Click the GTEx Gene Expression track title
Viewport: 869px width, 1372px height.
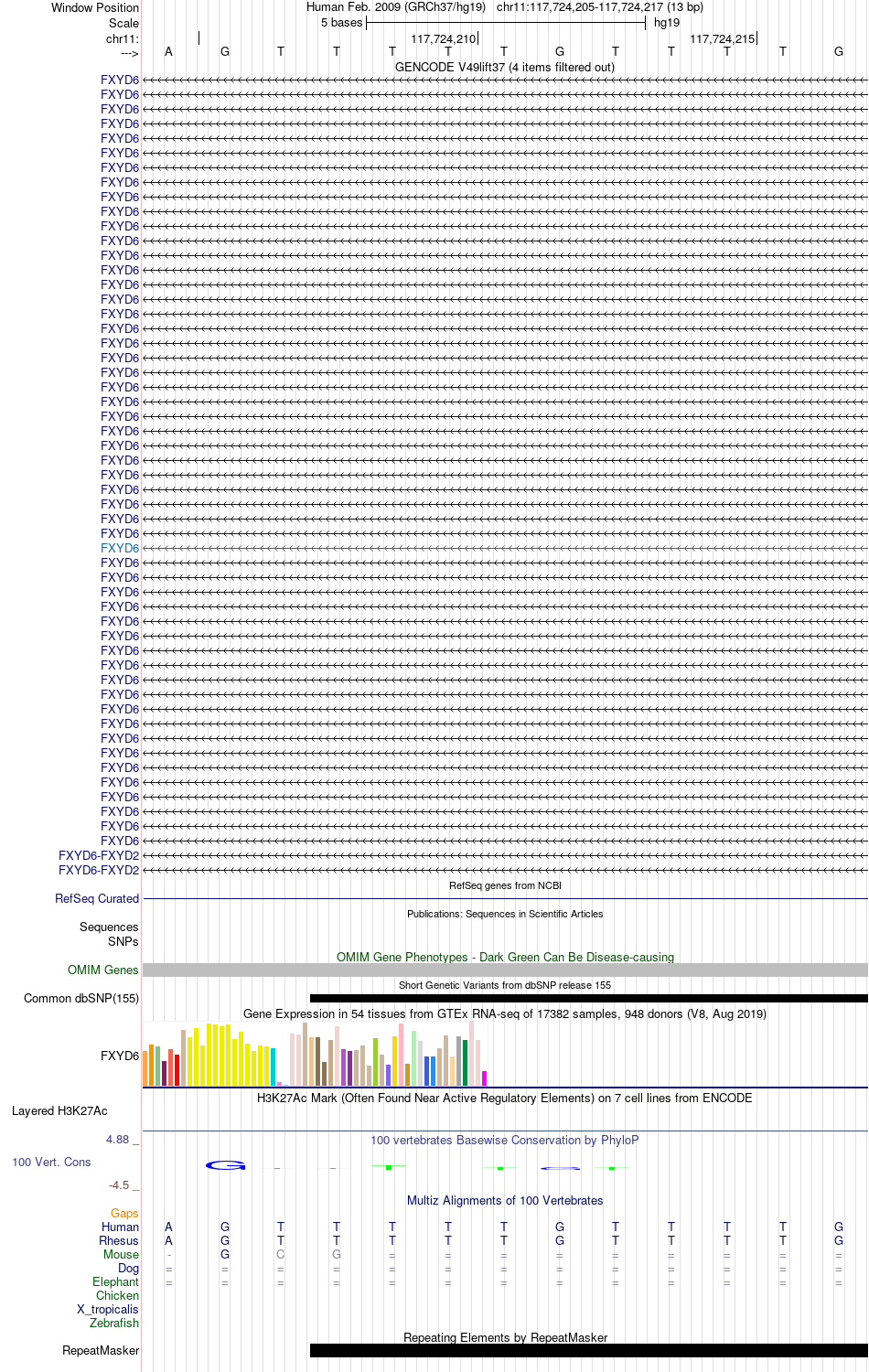(505, 1013)
